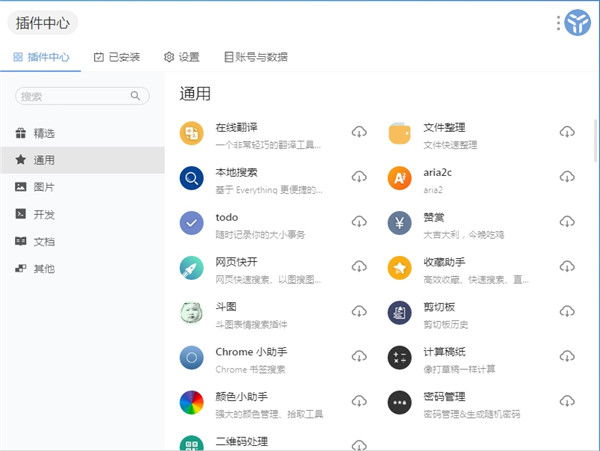
Task: Switch to the 已安装 tab
Action: (x=117, y=57)
